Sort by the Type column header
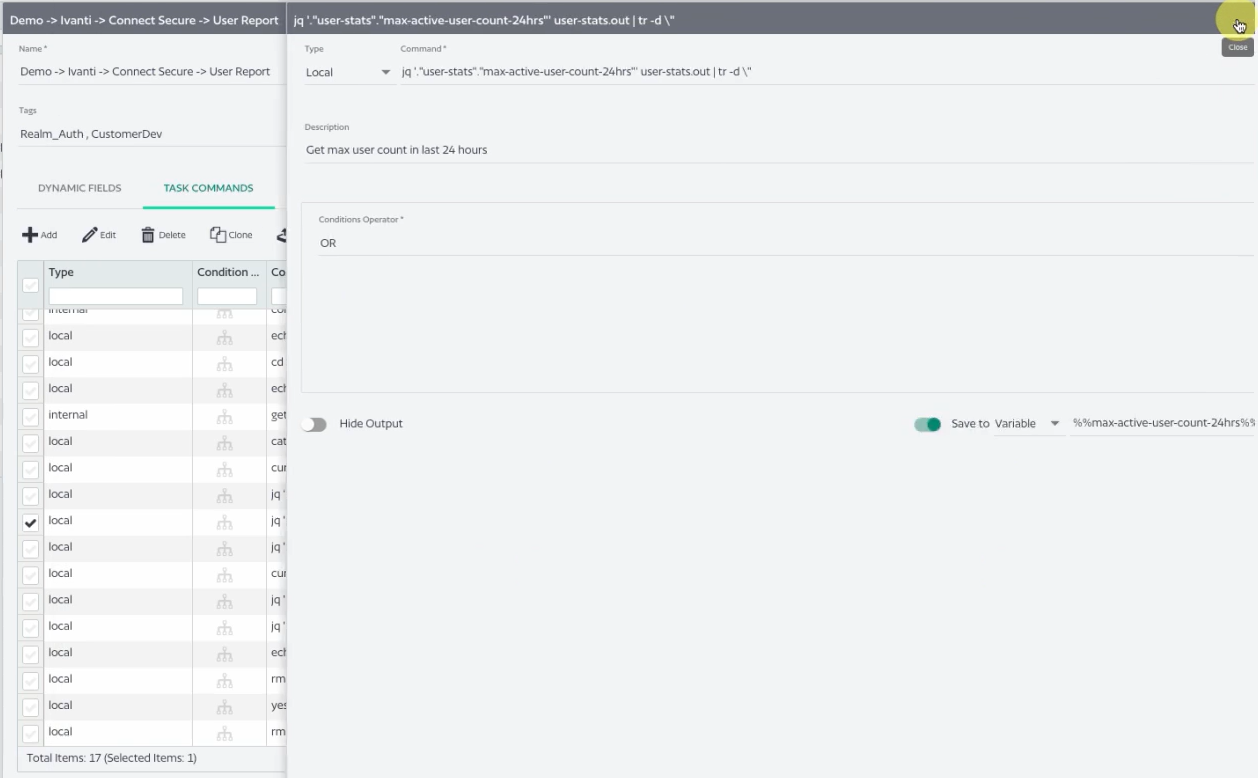Screen dimensions: 1258x778 pyautogui.click(x=61, y=272)
